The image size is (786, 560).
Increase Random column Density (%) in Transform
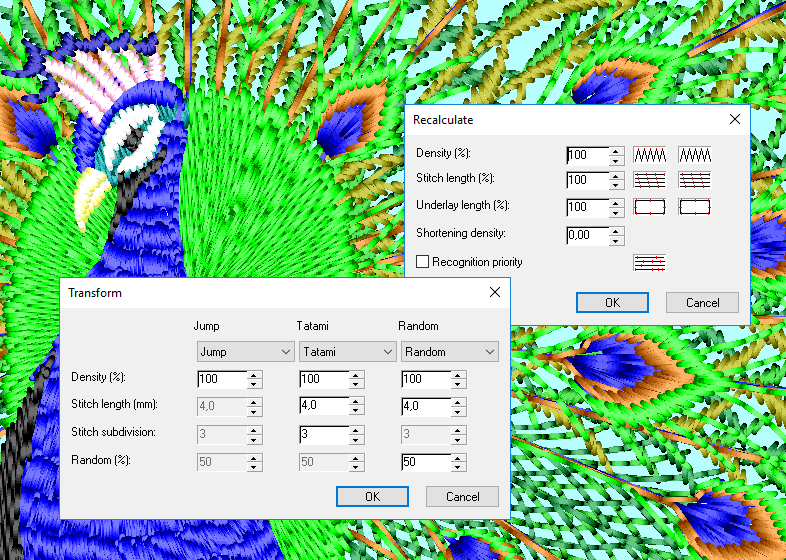(x=458, y=375)
